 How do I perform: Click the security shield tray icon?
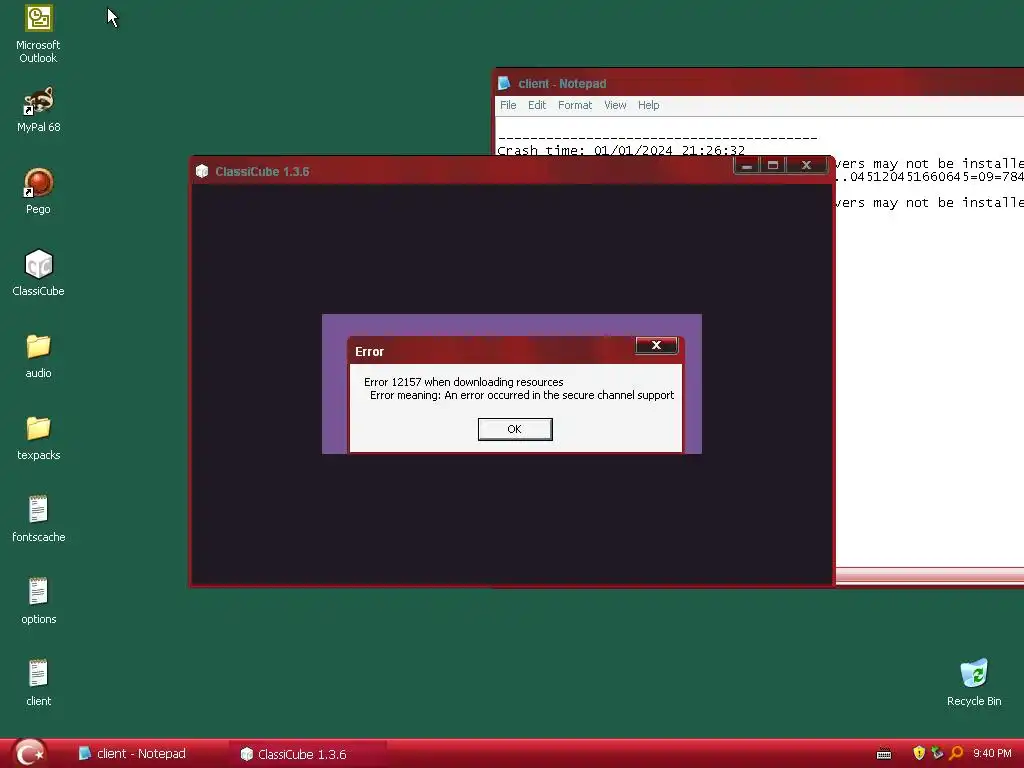919,753
